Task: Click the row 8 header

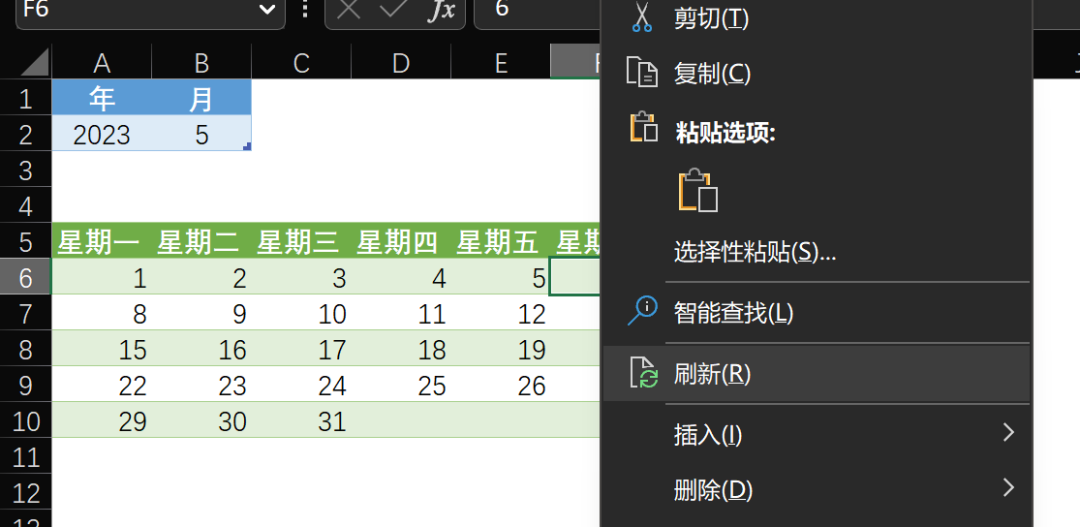Action: click(x=26, y=350)
